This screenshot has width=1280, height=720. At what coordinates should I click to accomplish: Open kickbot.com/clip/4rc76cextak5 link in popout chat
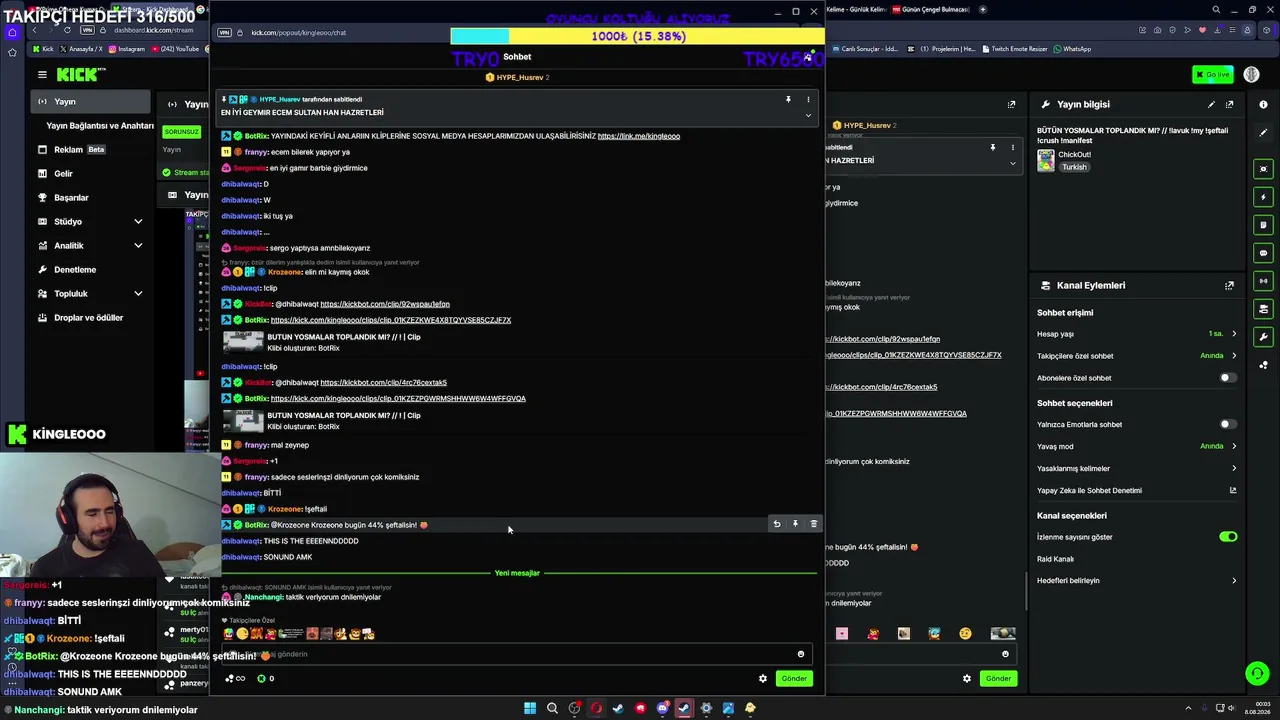pyautogui.click(x=383, y=382)
